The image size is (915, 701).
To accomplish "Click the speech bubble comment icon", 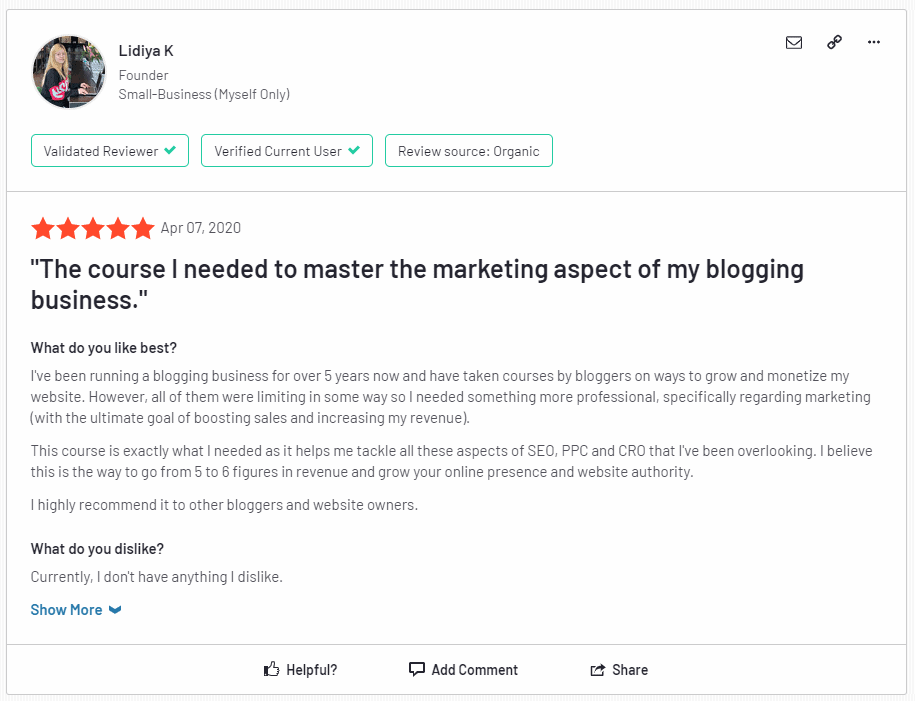I will [x=417, y=669].
